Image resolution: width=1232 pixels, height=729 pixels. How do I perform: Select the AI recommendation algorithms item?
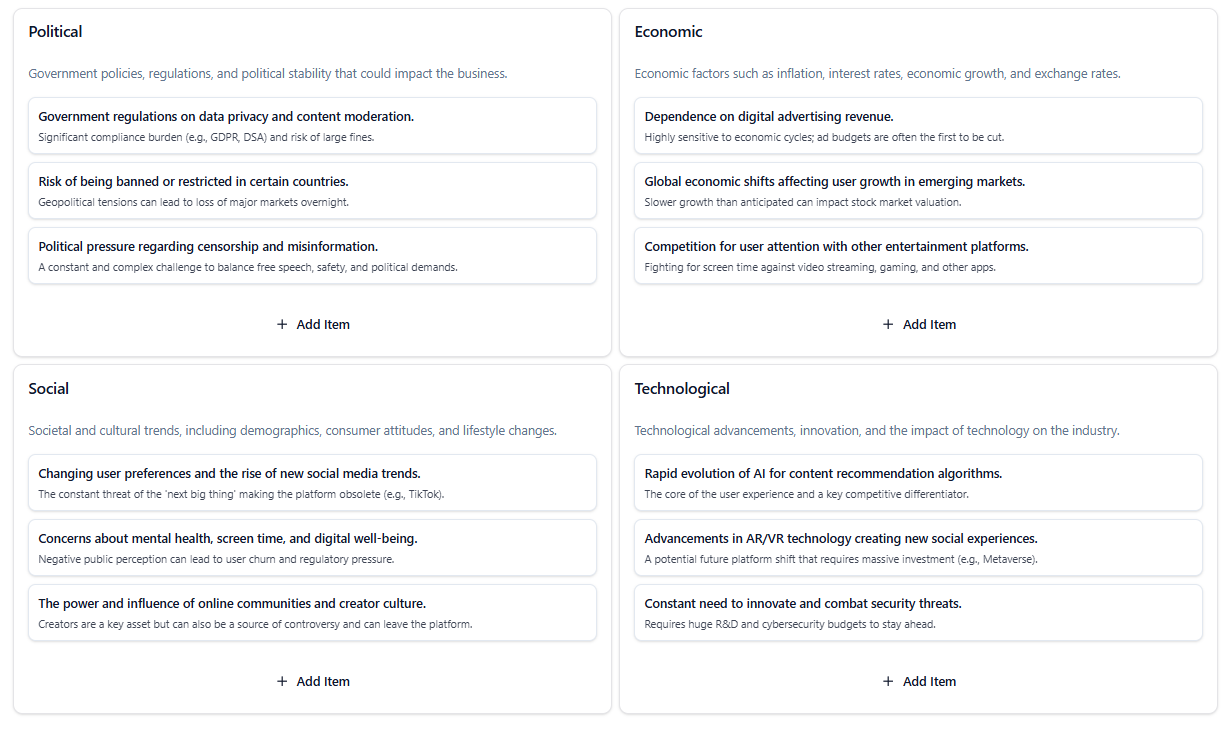tap(918, 483)
